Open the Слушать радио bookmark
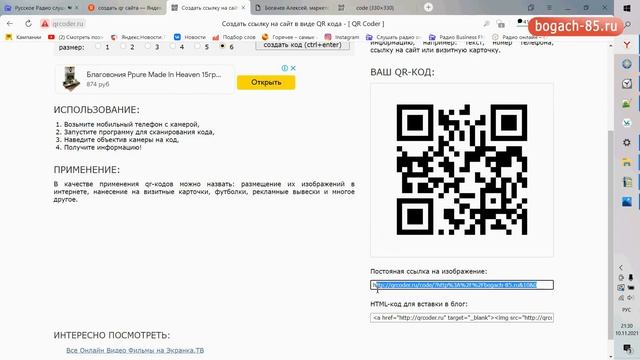 pyautogui.click(x=394, y=37)
